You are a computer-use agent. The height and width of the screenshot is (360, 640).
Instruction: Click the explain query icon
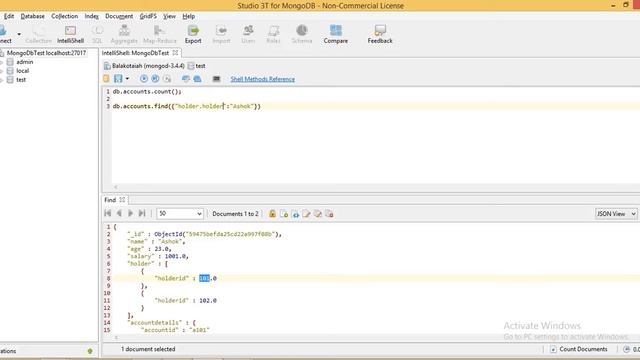pos(167,79)
